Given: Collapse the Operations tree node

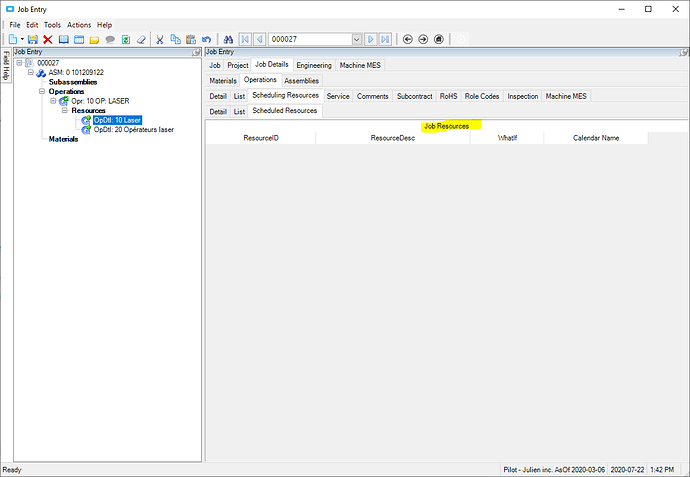Looking at the screenshot, I should (x=42, y=91).
